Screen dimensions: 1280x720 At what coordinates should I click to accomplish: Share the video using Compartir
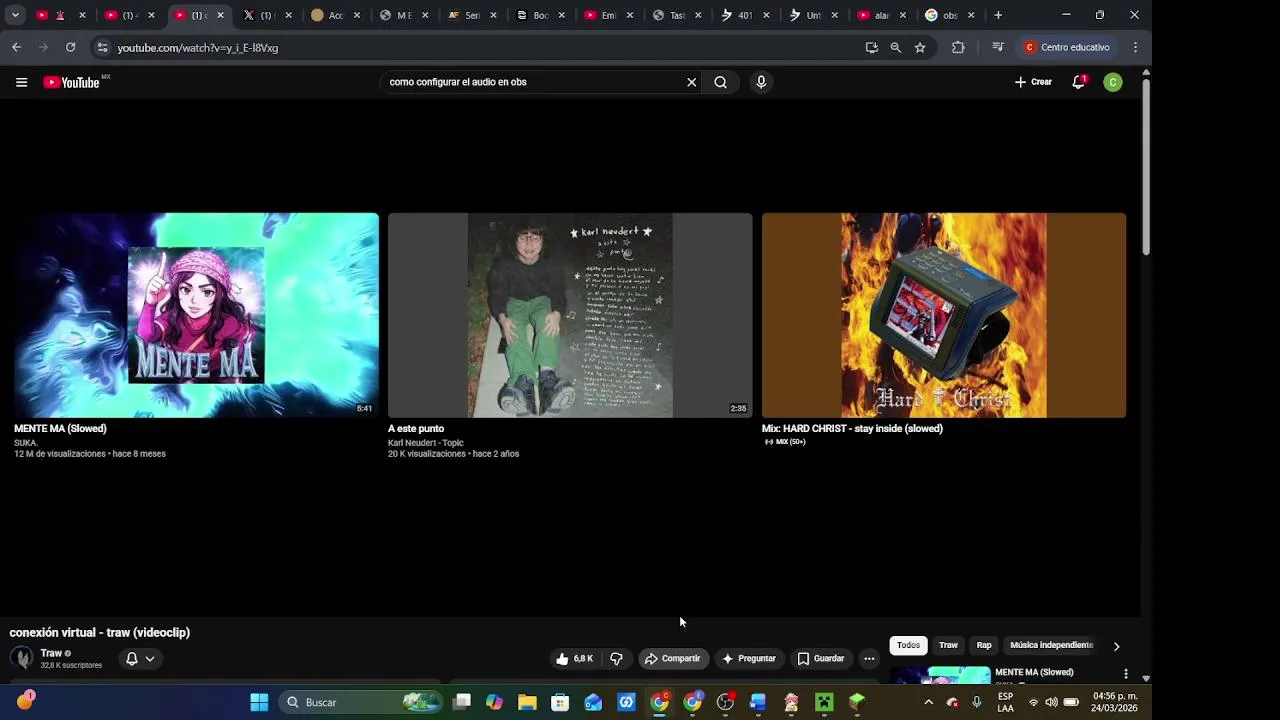[x=673, y=659]
